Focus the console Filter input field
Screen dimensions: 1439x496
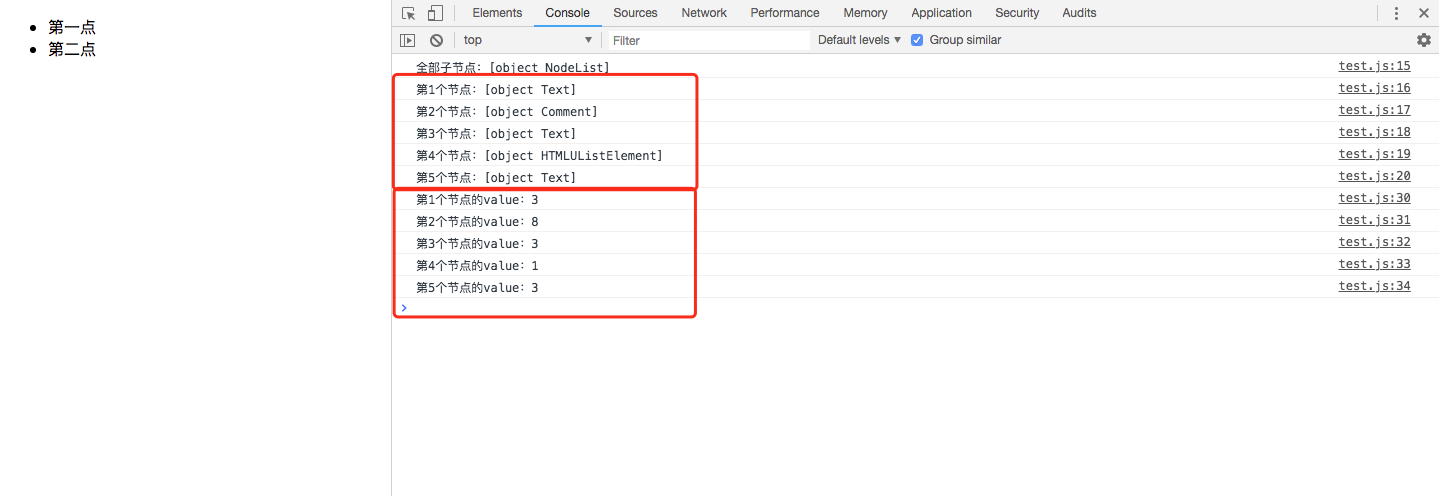(x=708, y=40)
